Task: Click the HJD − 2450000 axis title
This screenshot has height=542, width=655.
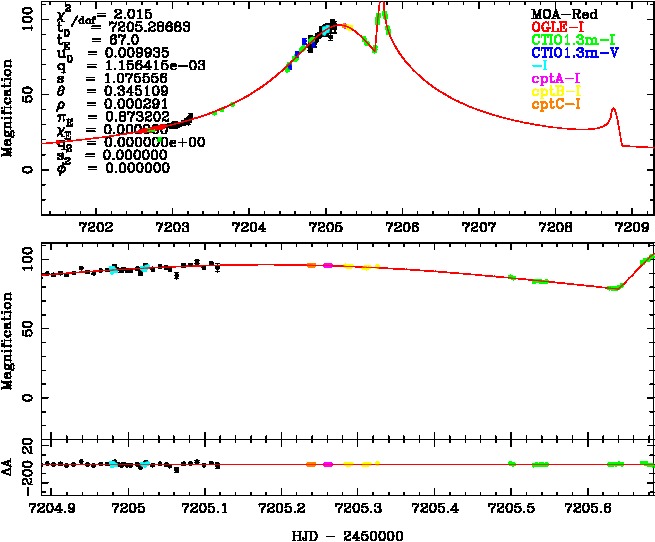Action: [347, 535]
